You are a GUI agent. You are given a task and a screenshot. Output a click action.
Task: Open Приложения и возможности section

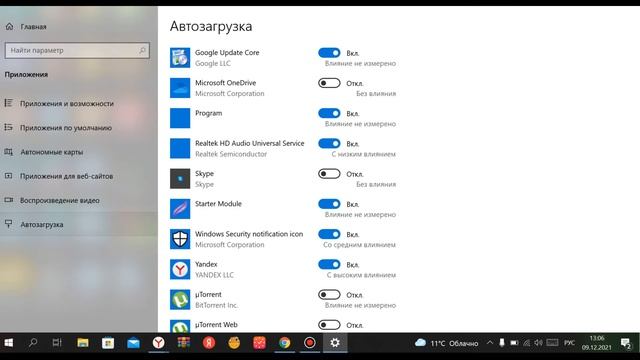[67, 103]
